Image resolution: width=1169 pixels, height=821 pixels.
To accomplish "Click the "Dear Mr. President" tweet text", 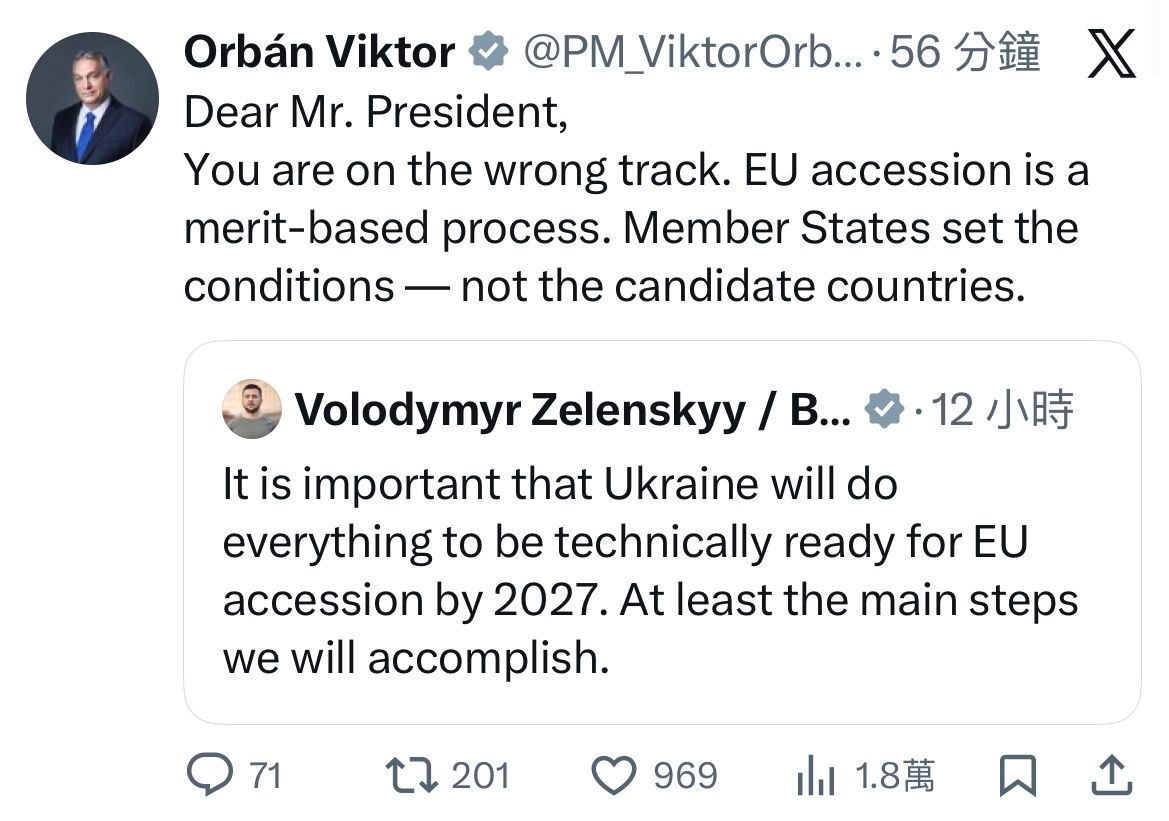I will [x=376, y=112].
